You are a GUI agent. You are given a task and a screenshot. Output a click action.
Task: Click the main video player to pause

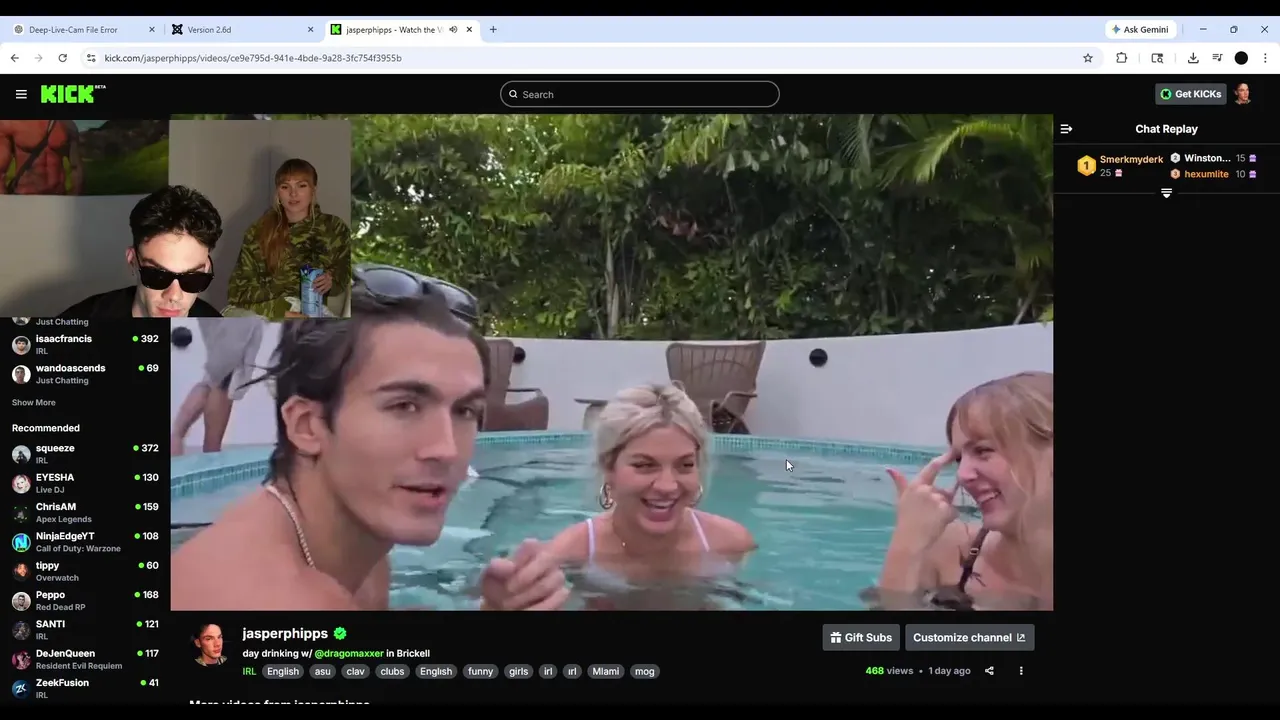pos(611,362)
